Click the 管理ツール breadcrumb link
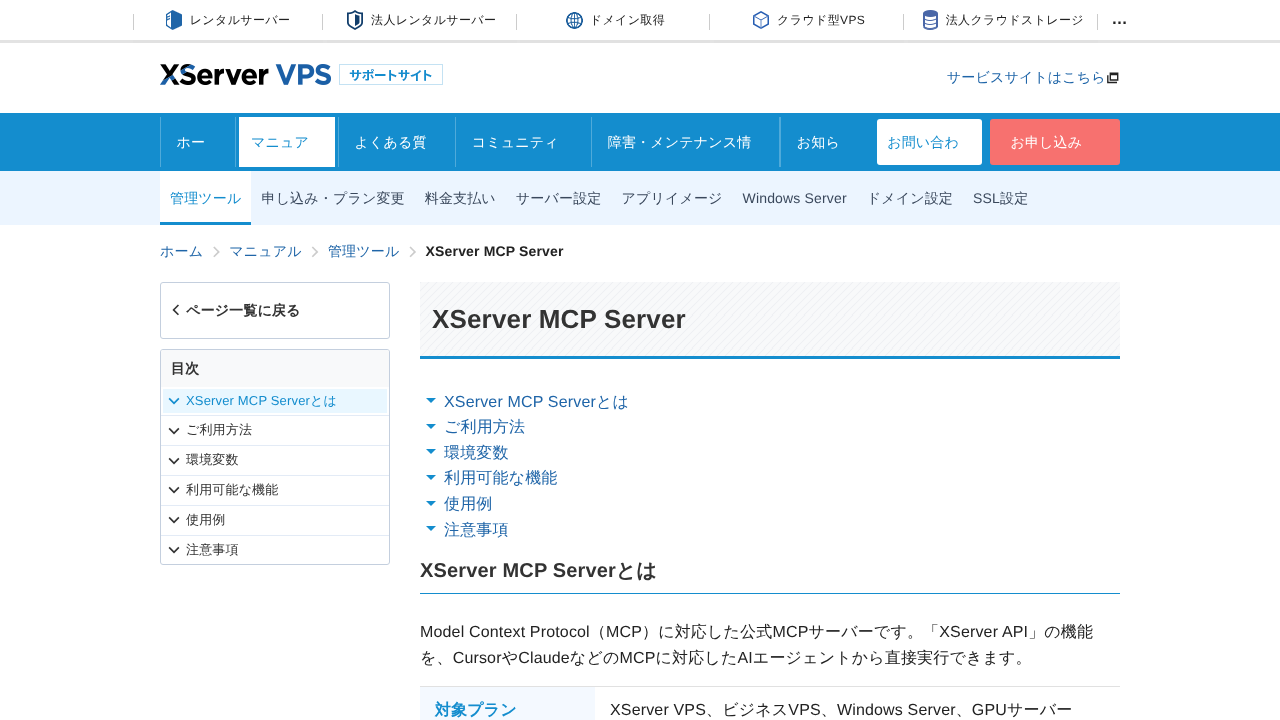 click(x=363, y=251)
